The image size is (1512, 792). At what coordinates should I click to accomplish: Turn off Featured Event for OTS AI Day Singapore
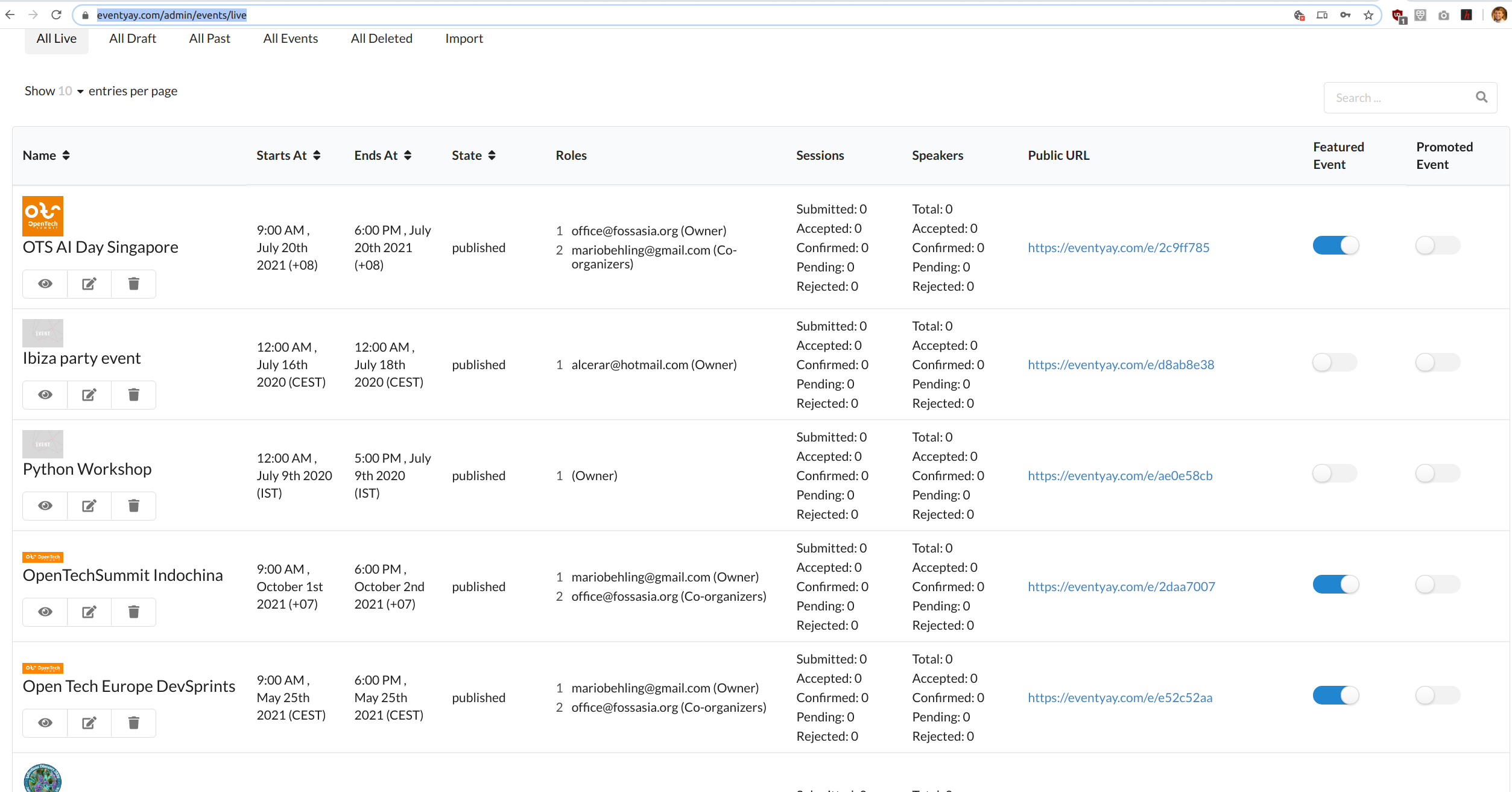point(1335,246)
